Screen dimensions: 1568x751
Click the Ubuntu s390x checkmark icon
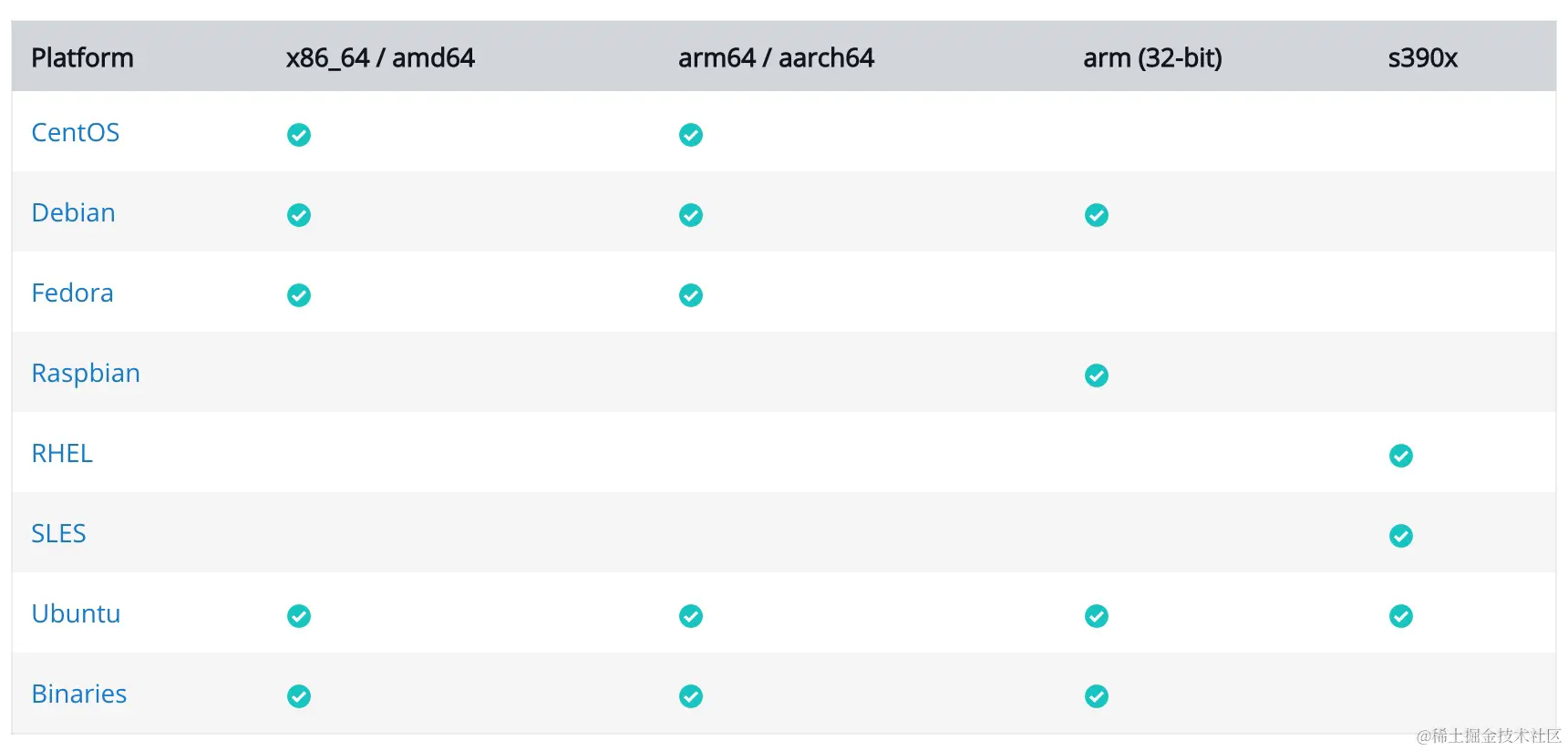coord(1401,616)
